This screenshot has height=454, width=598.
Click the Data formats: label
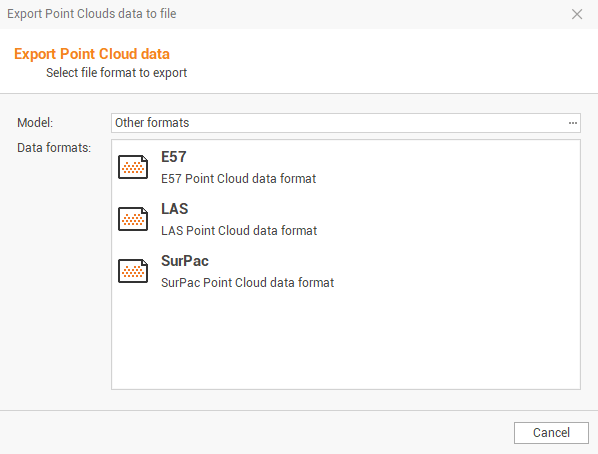pos(54,148)
